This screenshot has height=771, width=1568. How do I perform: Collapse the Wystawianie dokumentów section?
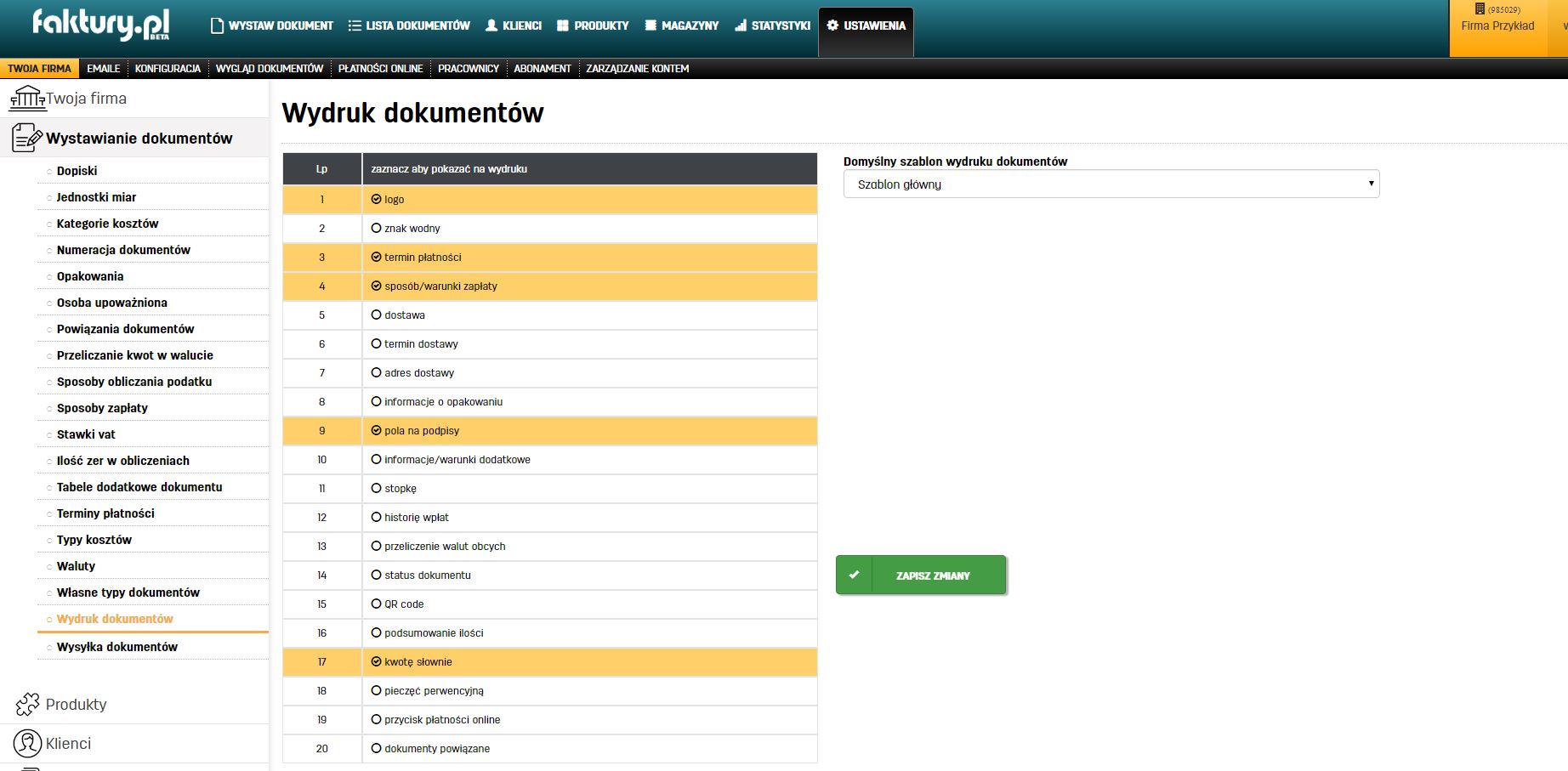click(139, 139)
